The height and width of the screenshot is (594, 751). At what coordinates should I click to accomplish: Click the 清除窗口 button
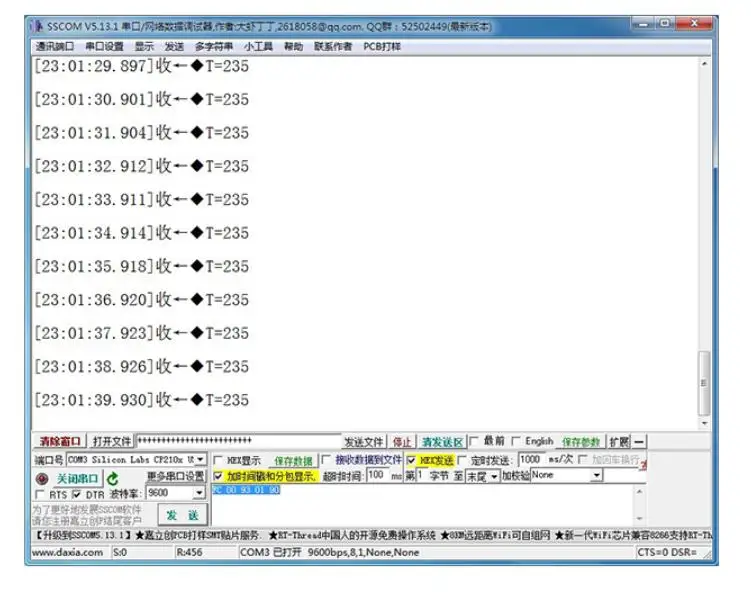60,441
